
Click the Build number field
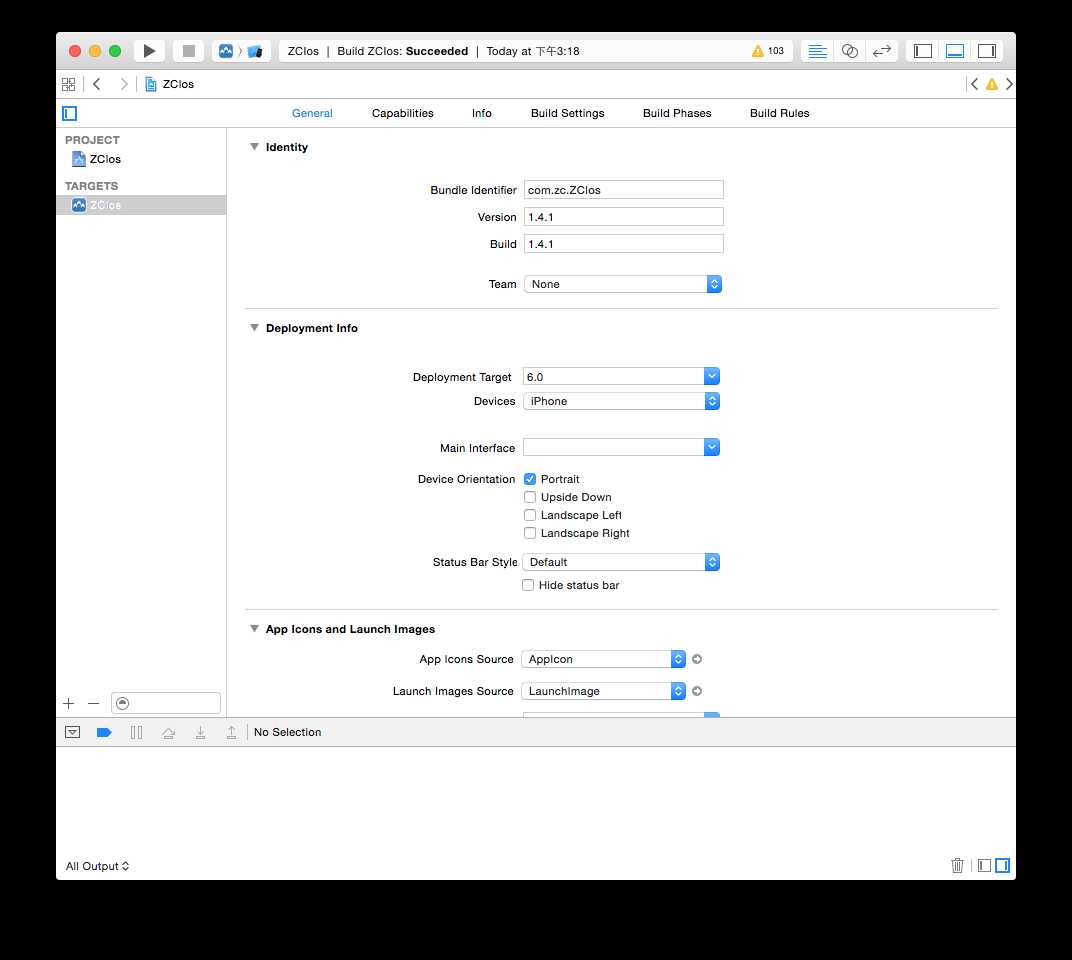(x=624, y=244)
